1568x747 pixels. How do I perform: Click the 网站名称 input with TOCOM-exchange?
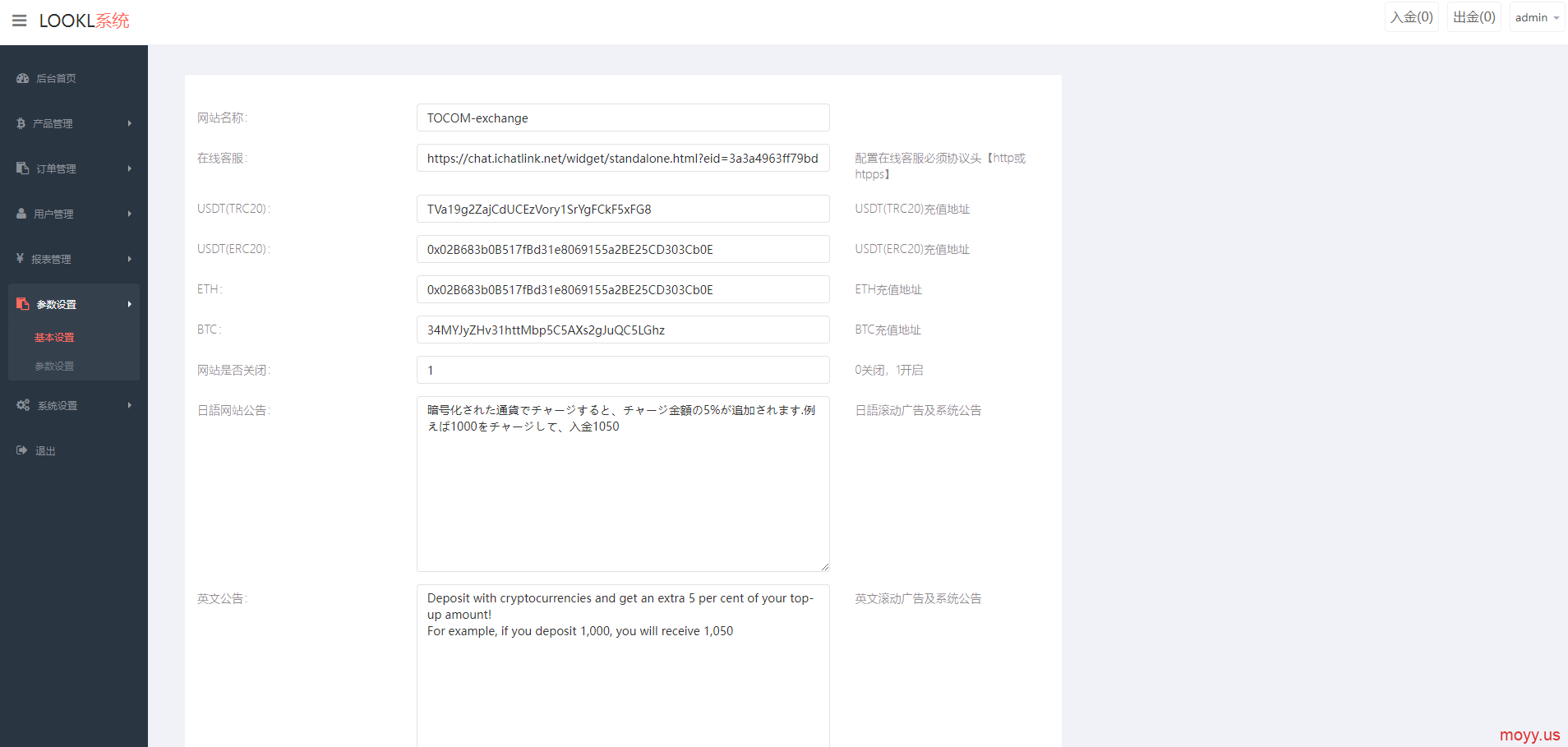coord(623,118)
